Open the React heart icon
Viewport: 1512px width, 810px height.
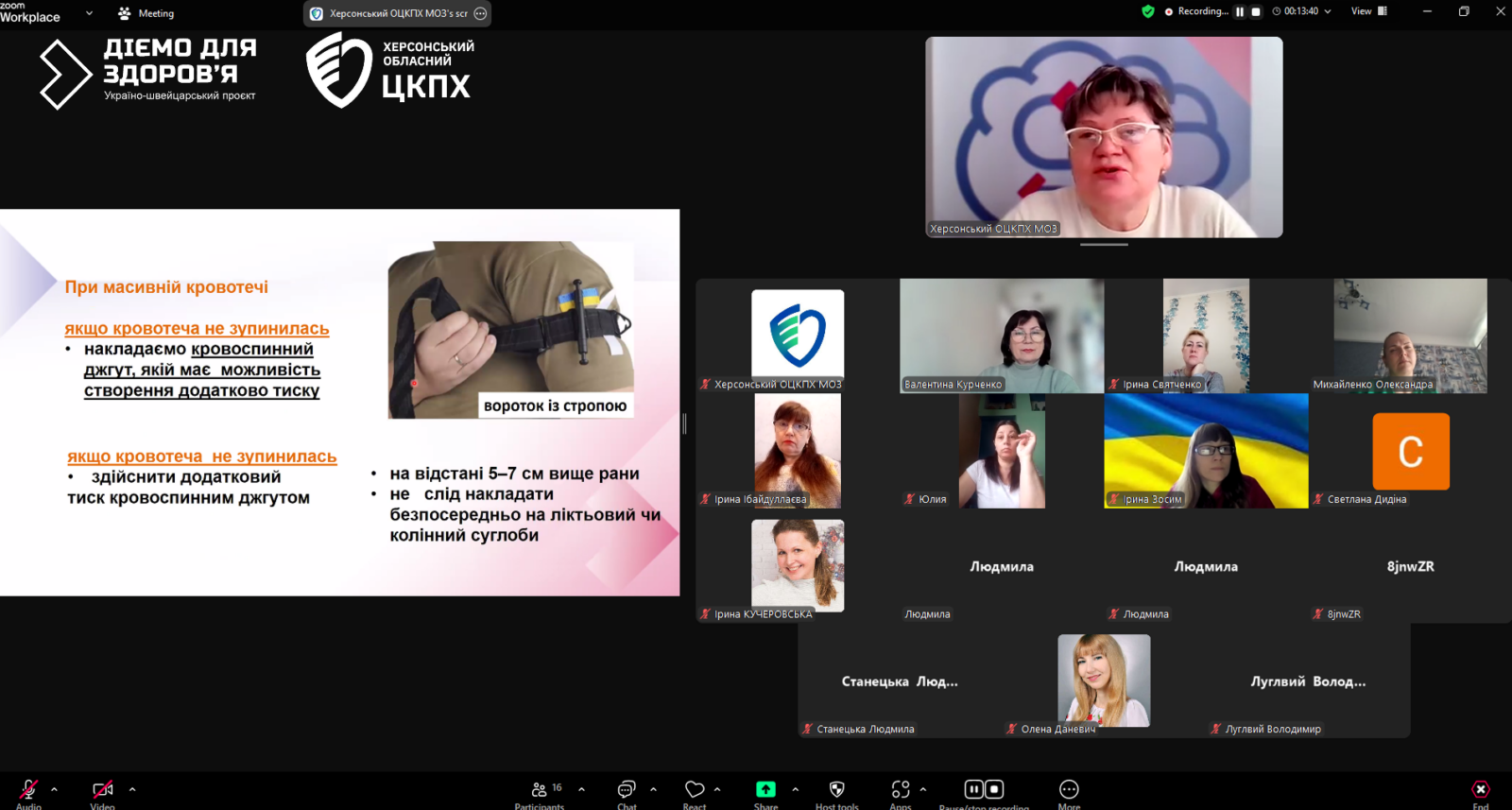(695, 790)
